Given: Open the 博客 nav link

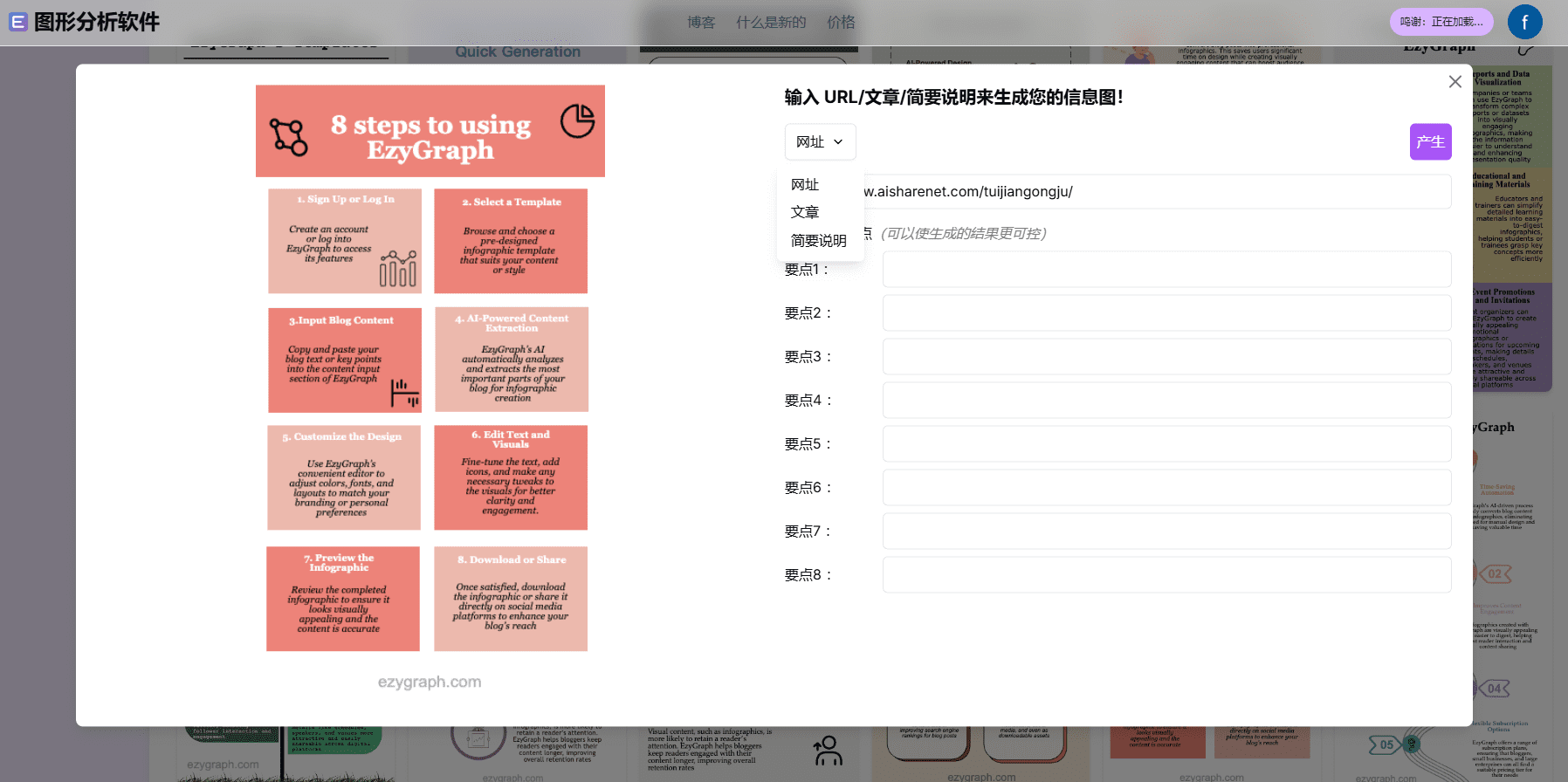Looking at the screenshot, I should point(701,22).
